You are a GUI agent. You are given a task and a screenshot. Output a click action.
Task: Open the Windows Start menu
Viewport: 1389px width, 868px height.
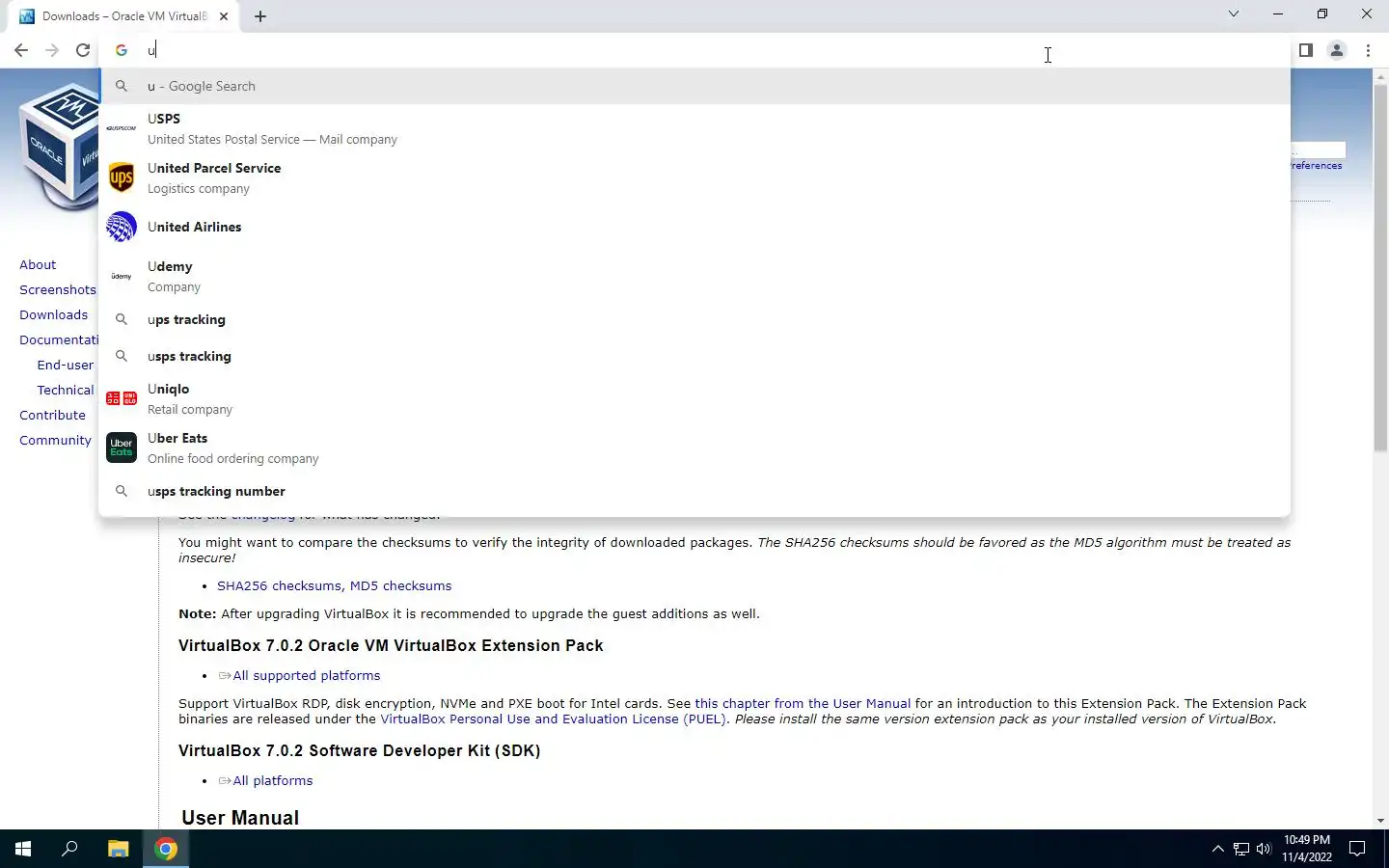(x=23, y=849)
